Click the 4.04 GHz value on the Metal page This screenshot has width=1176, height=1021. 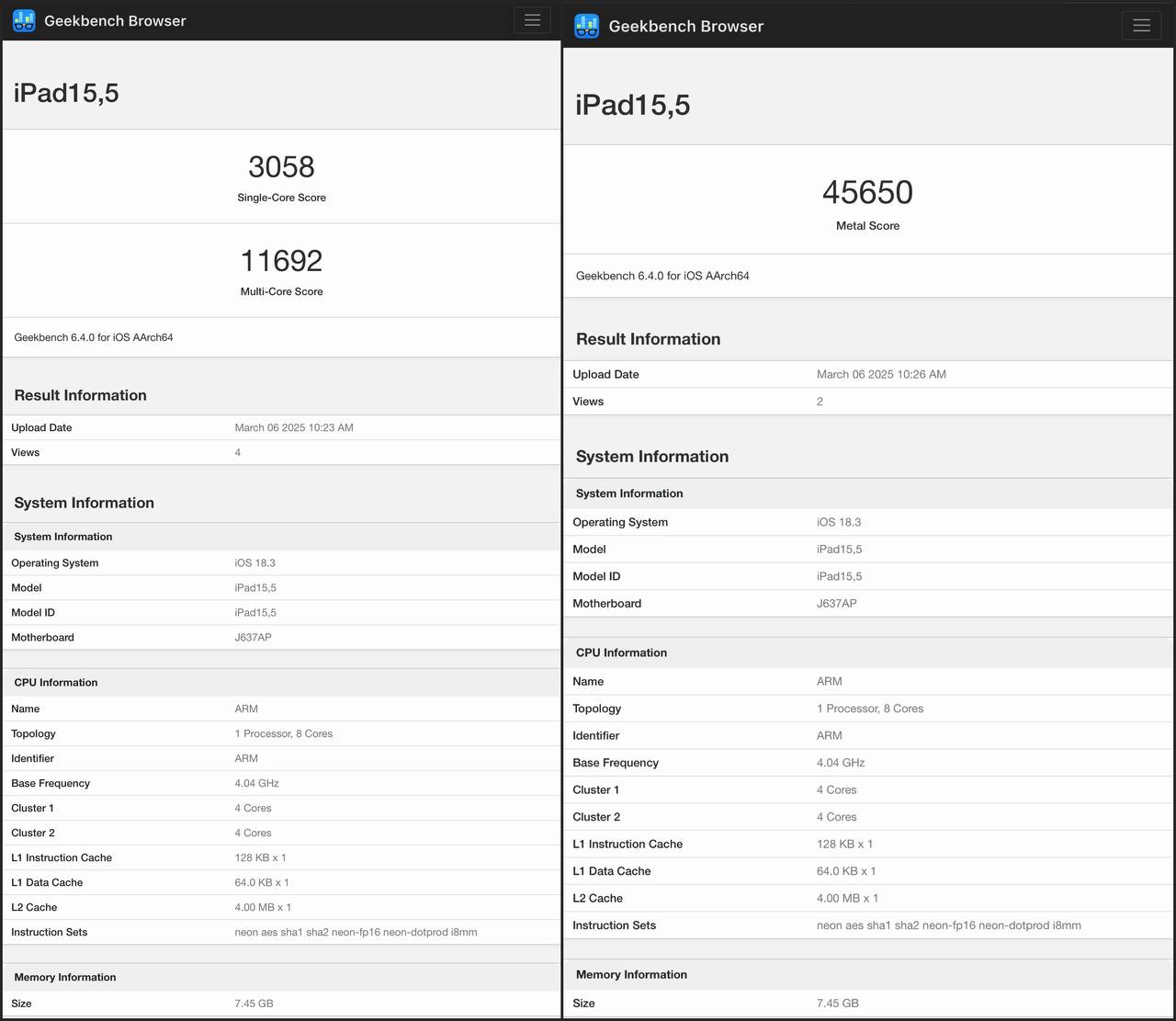[841, 763]
